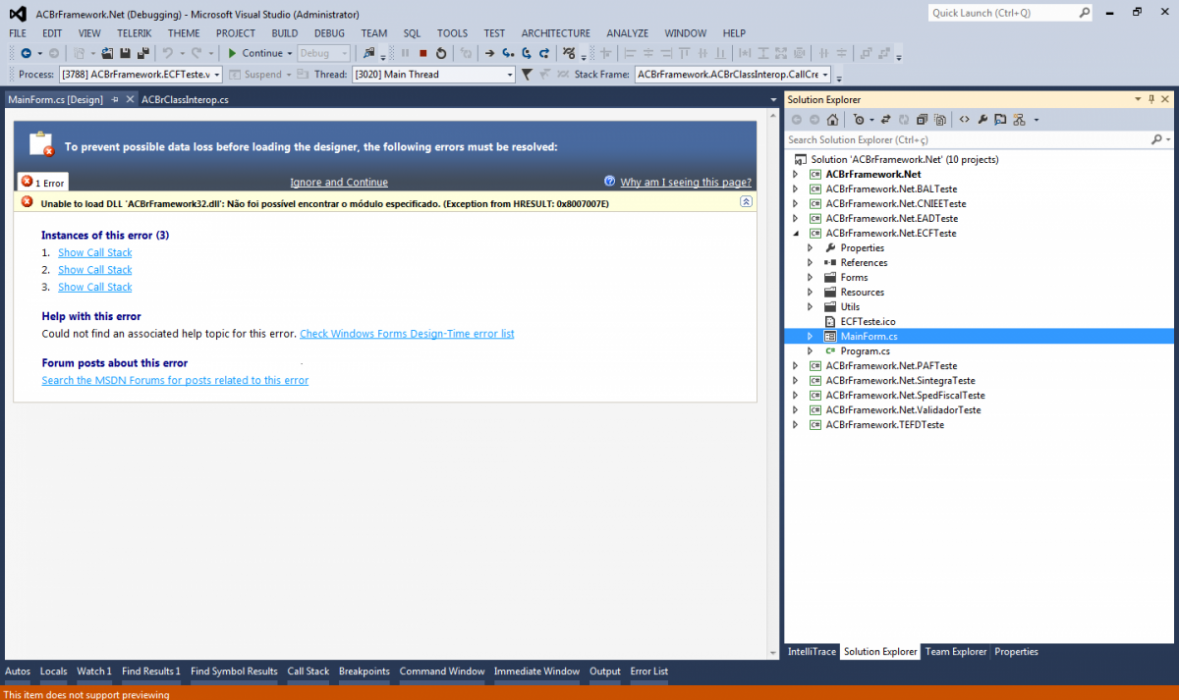
Task: Click the Step Out icon
Action: coord(544,53)
